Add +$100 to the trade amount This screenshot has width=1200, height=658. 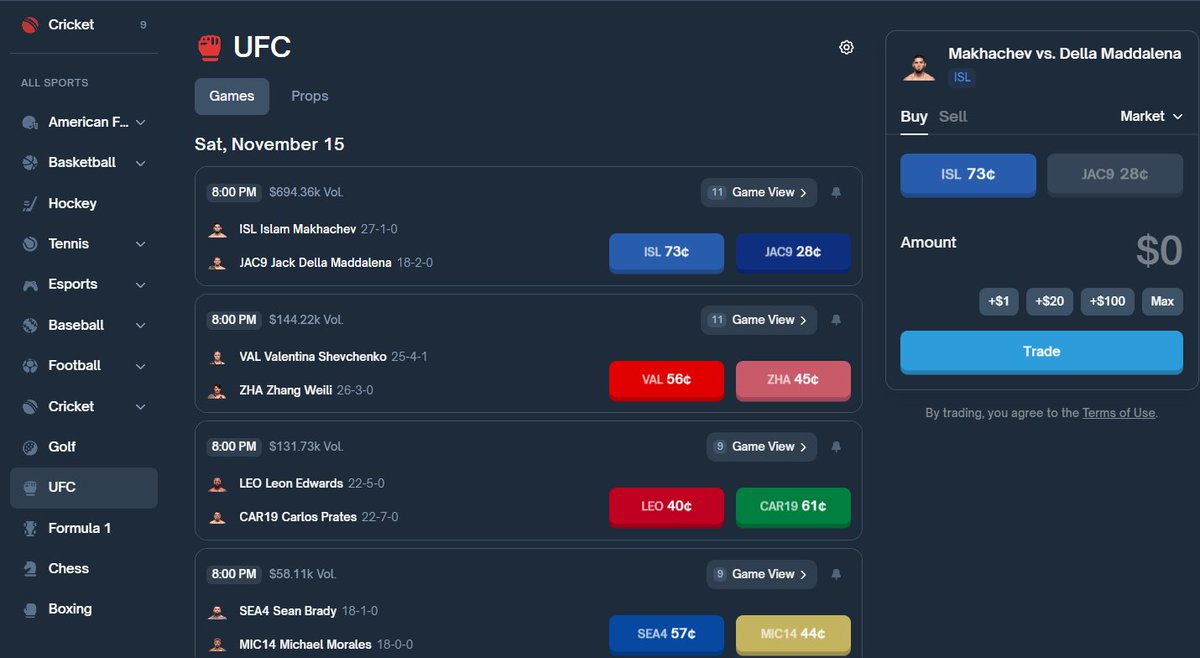click(1107, 301)
